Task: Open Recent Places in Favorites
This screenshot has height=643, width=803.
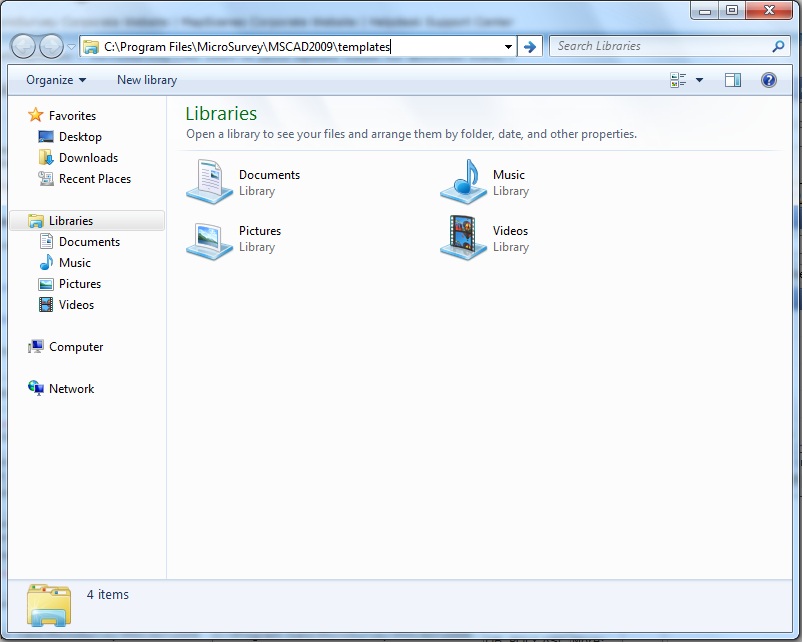Action: coord(94,179)
